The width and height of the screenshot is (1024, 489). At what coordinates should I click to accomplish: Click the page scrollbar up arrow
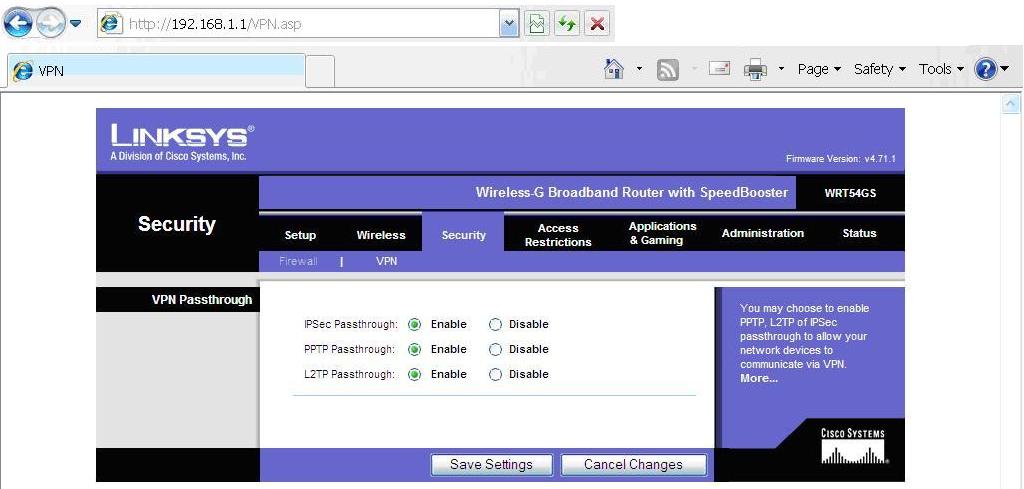[1010, 103]
